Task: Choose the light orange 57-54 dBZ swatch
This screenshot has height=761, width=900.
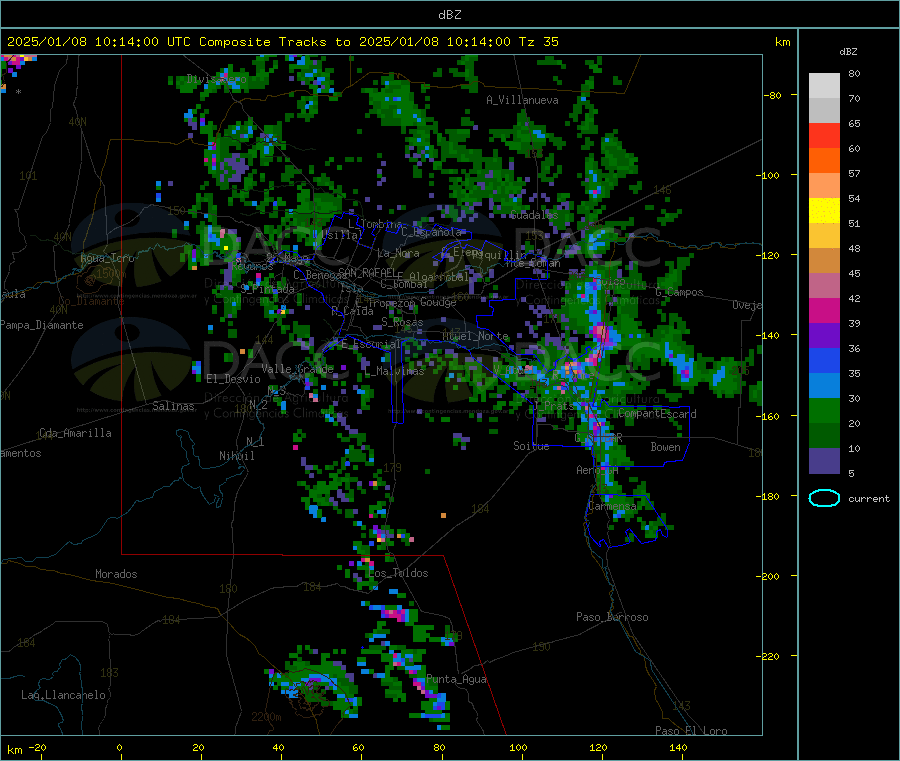Action: coord(824,185)
